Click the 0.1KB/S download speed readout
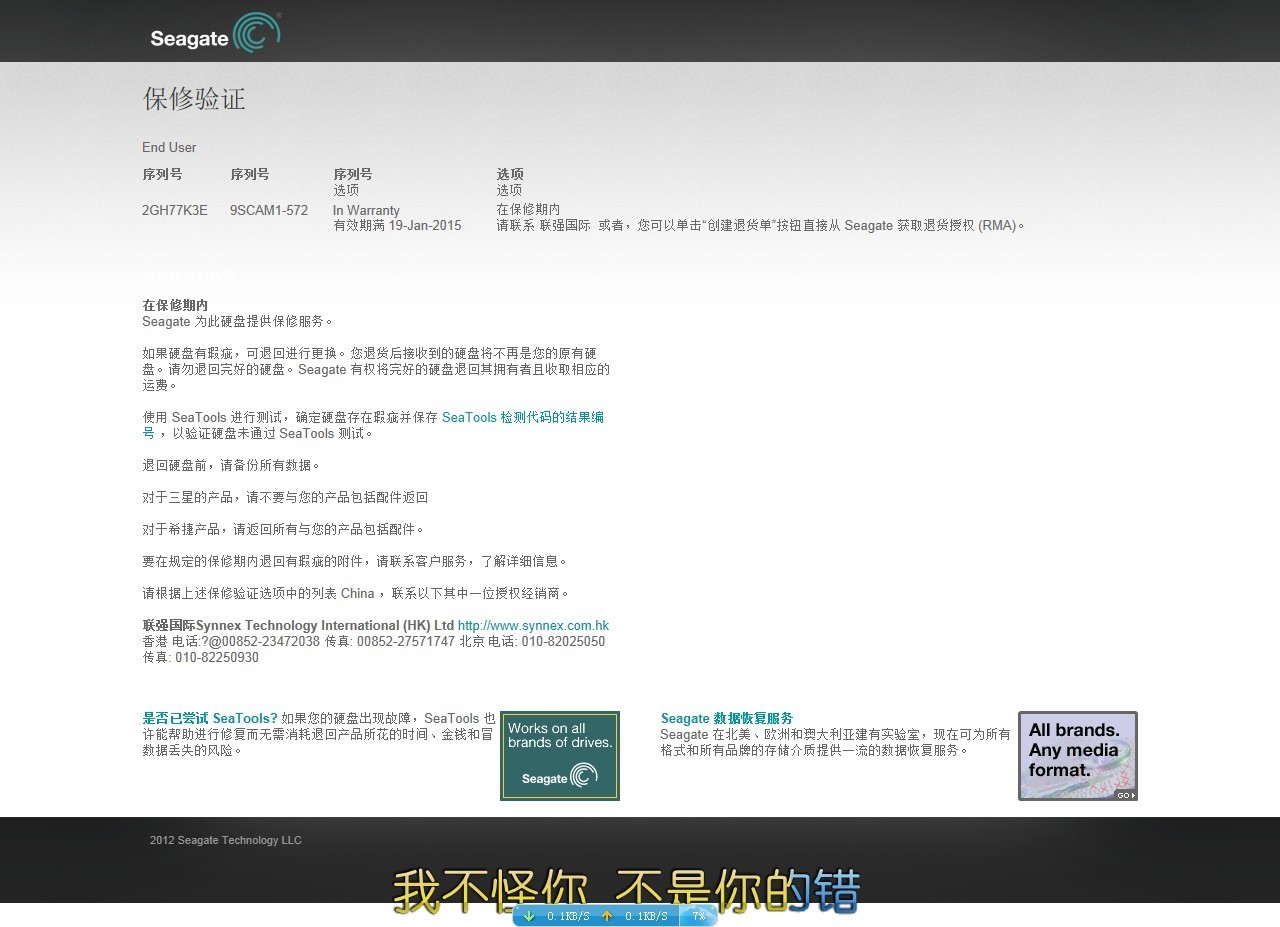This screenshot has height=927, width=1280. (x=568, y=916)
